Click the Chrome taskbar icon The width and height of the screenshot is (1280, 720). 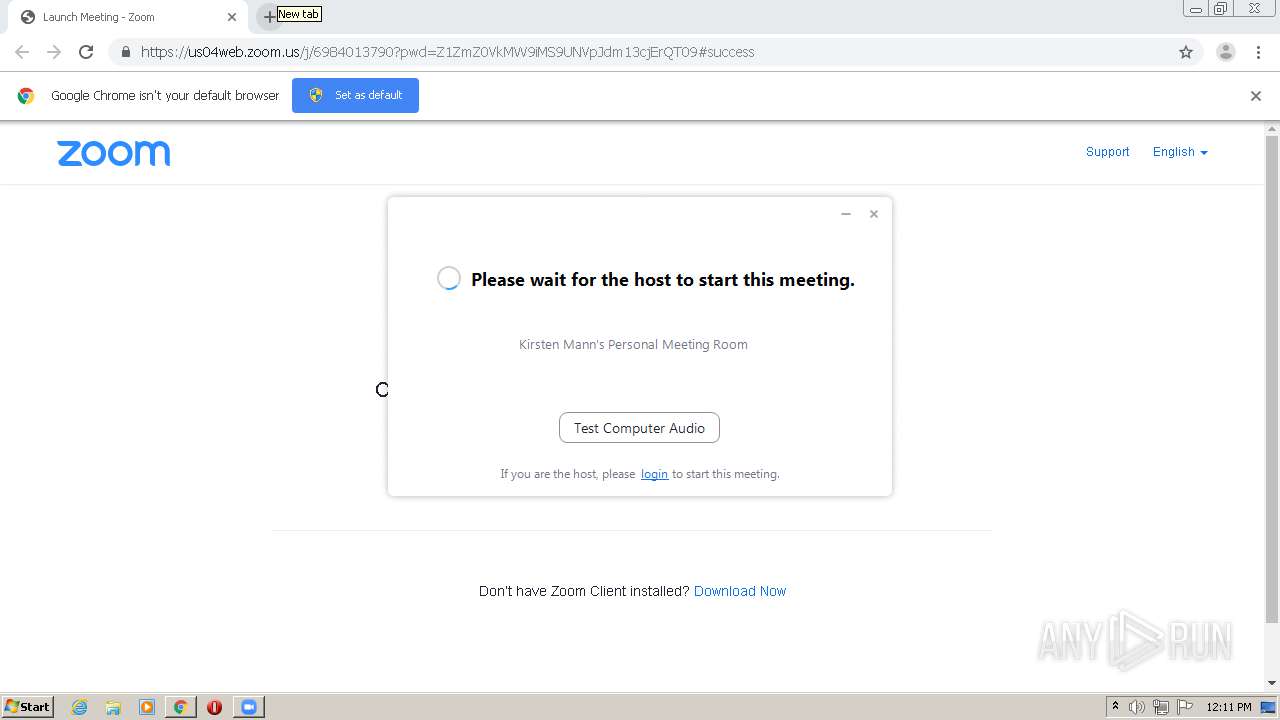[180, 707]
